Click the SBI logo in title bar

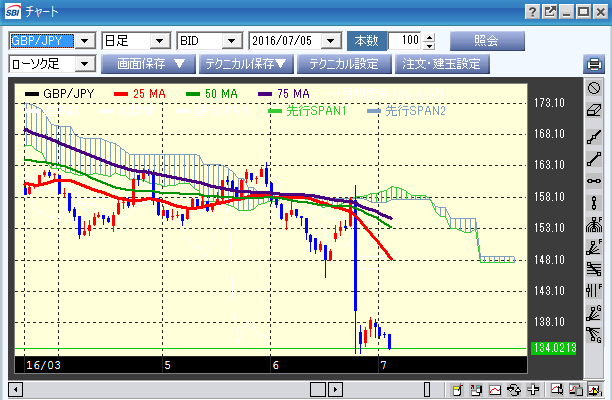[x=12, y=12]
